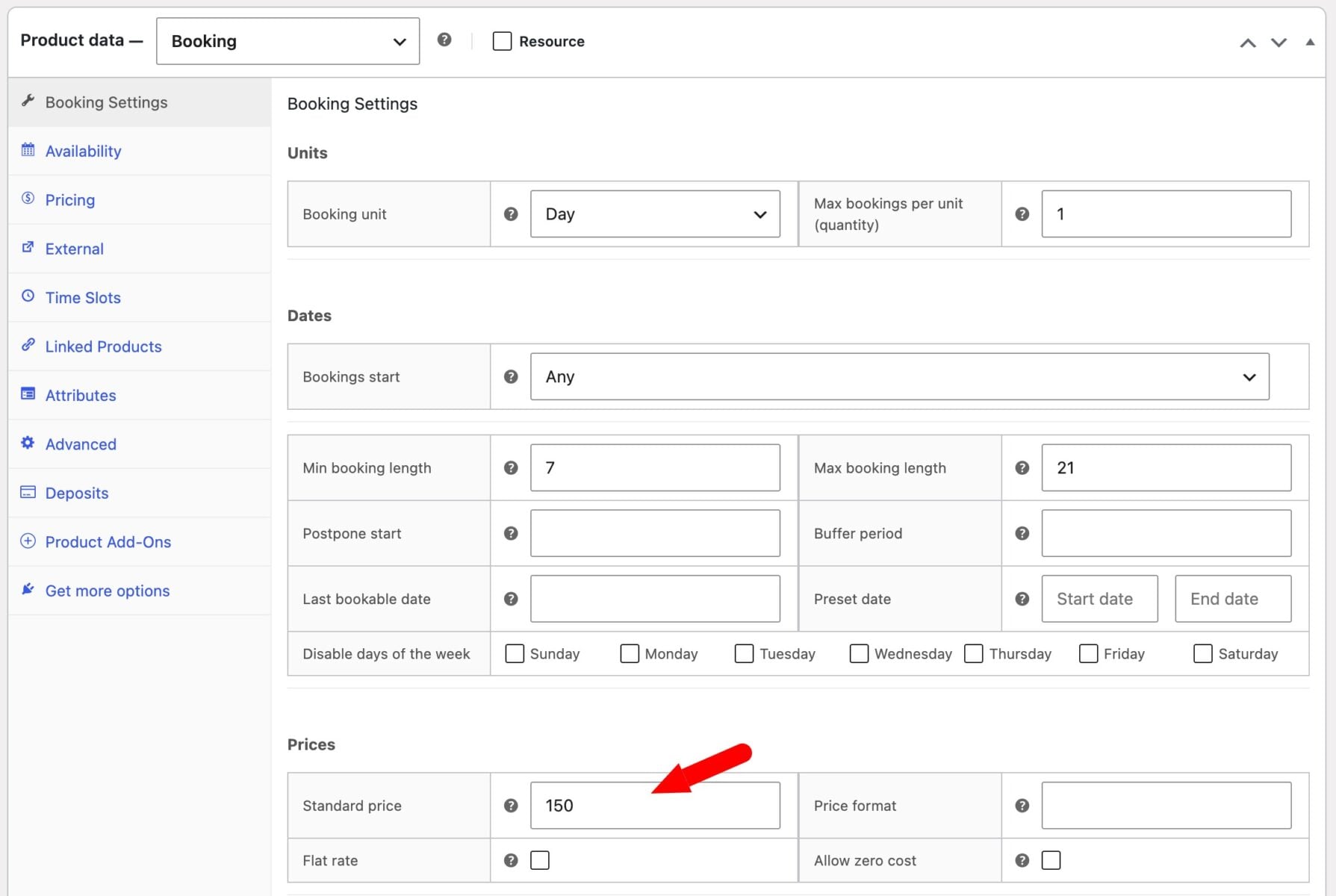Expand the Bookings start Any dropdown

[x=899, y=377]
